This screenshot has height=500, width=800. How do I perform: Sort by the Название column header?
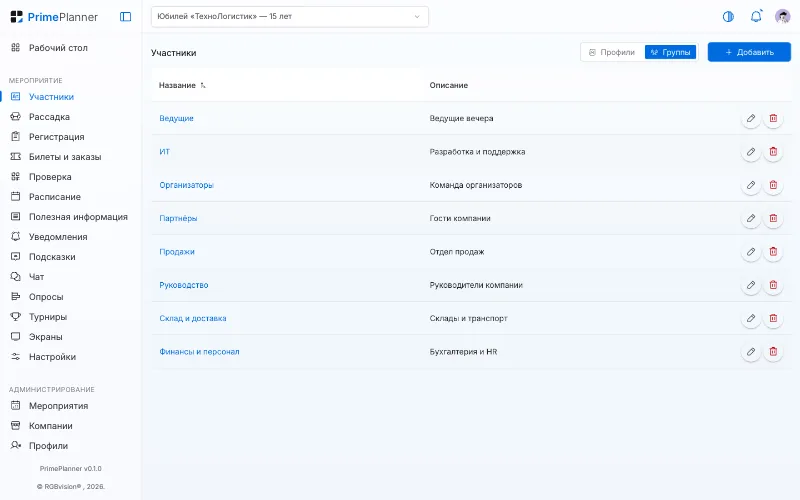click(182, 85)
